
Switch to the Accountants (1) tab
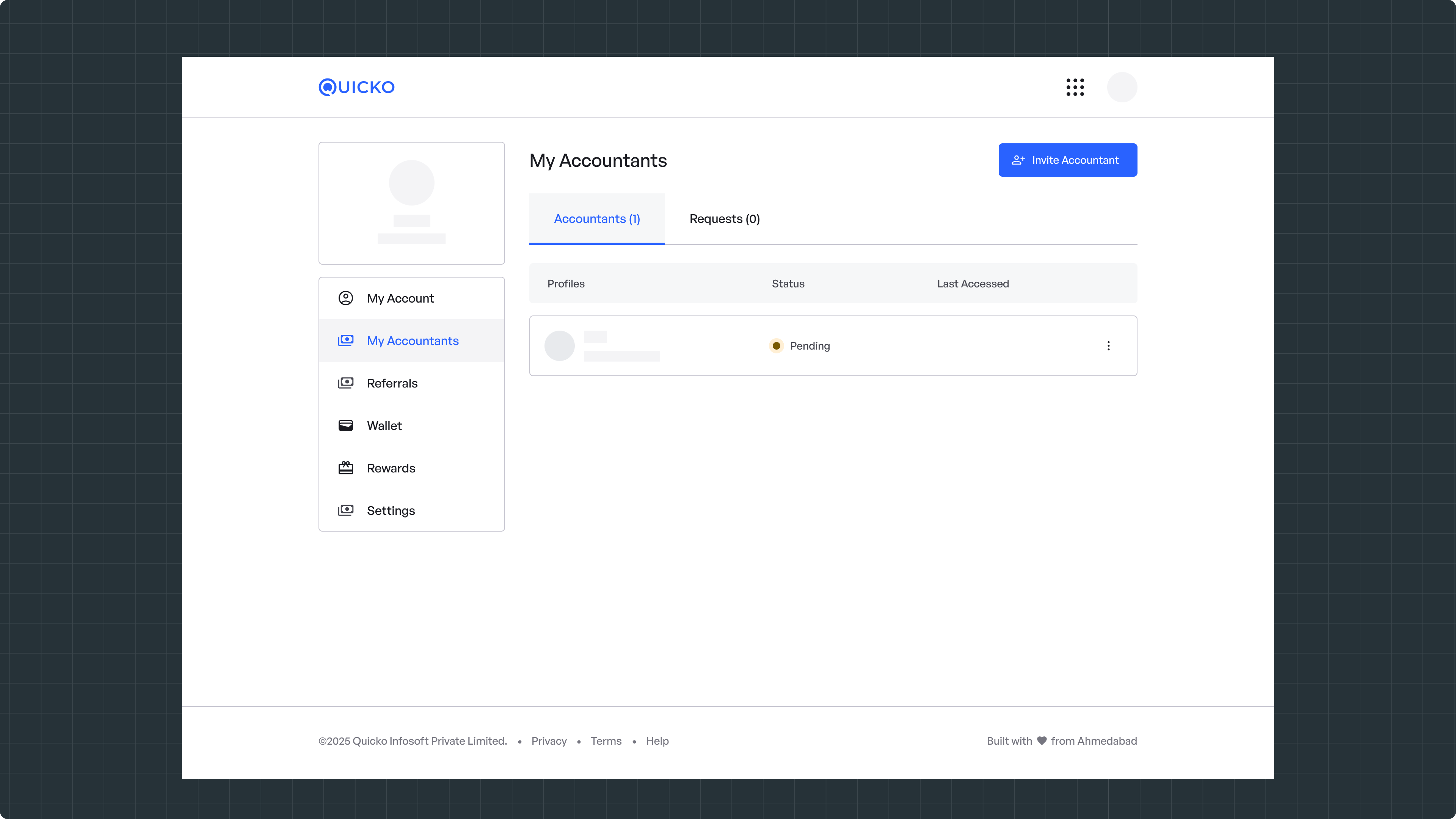pyautogui.click(x=597, y=219)
